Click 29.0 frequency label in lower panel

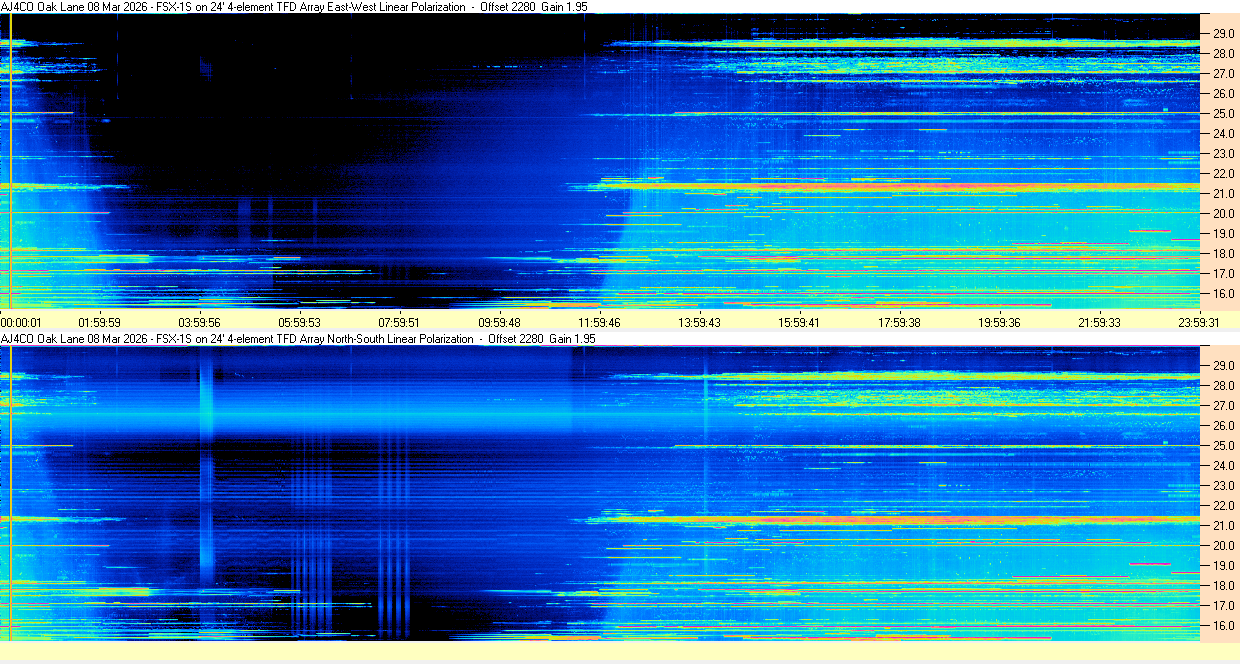point(1224,365)
